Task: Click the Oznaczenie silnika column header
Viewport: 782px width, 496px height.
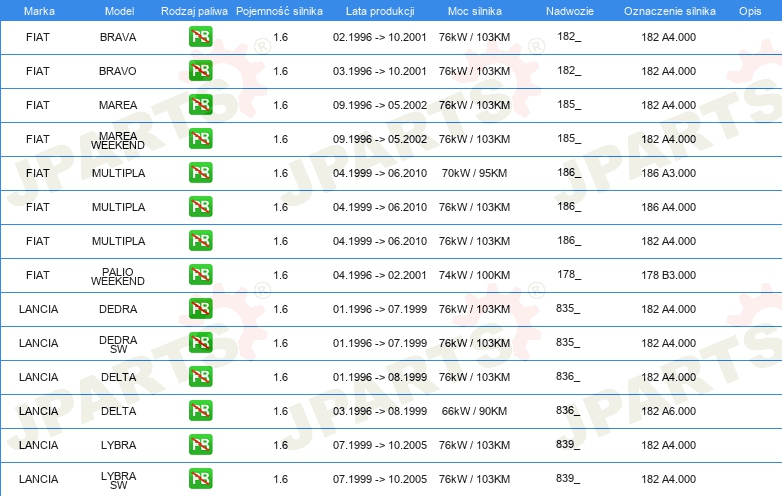Action: [x=670, y=11]
